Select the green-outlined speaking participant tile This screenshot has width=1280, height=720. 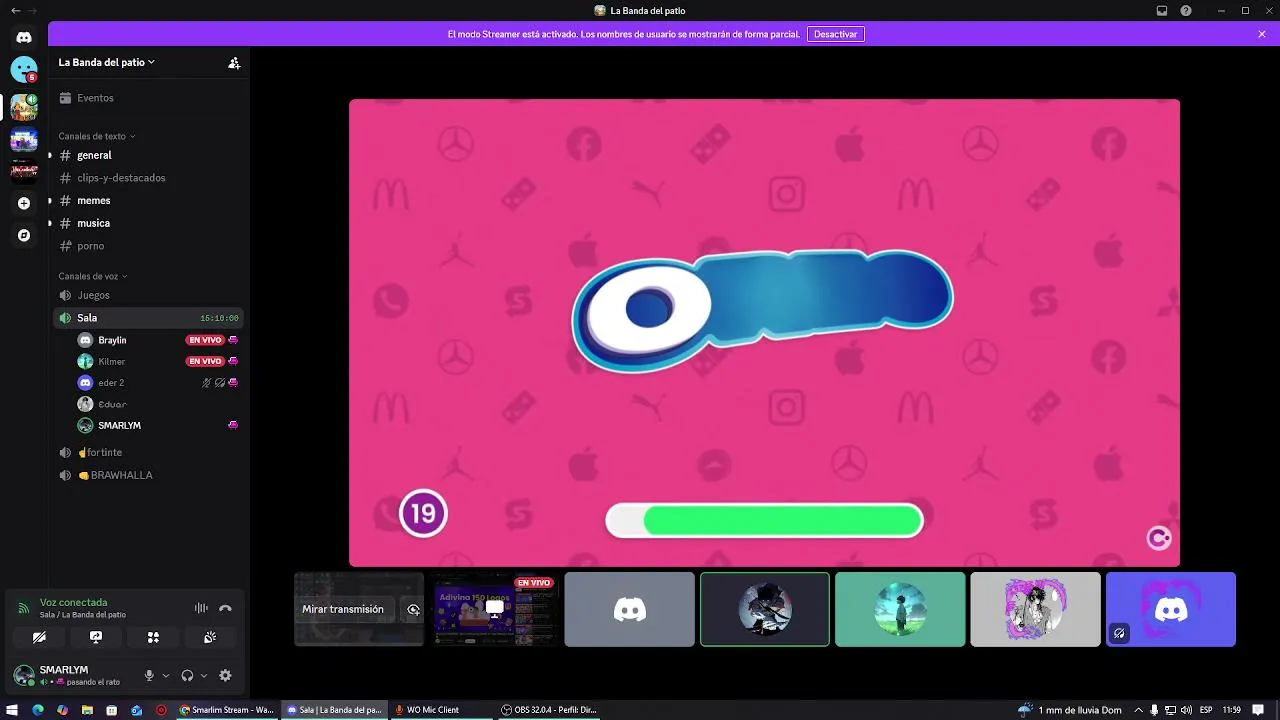click(x=764, y=609)
